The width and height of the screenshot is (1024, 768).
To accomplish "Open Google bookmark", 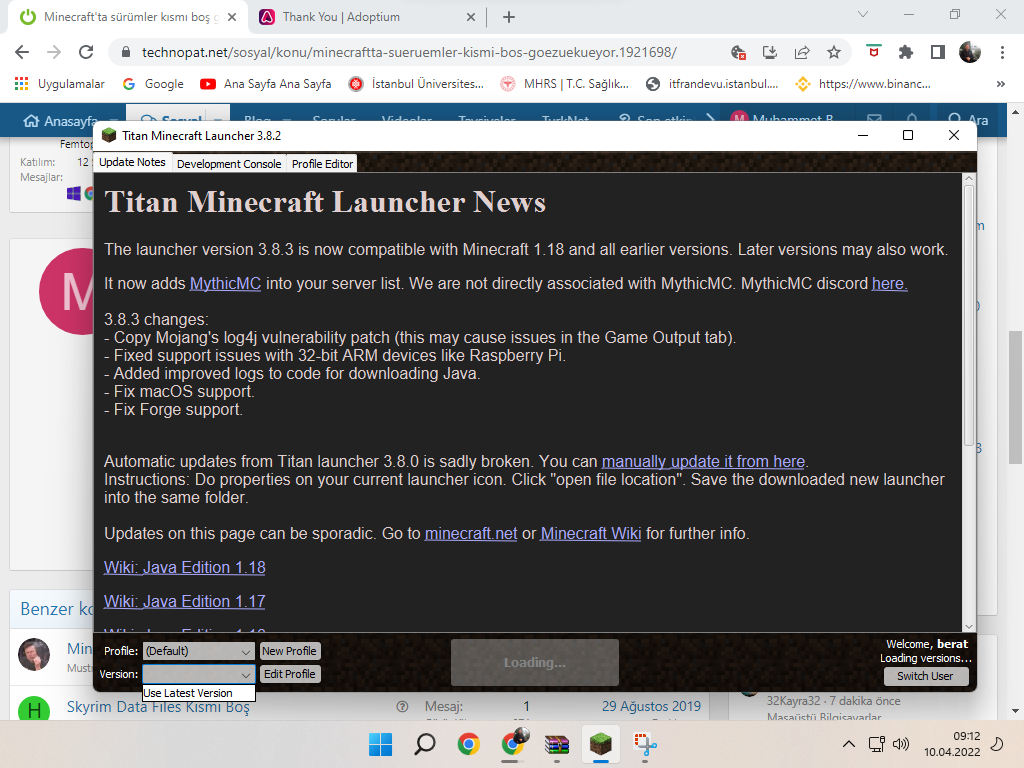I will pyautogui.click(x=153, y=84).
